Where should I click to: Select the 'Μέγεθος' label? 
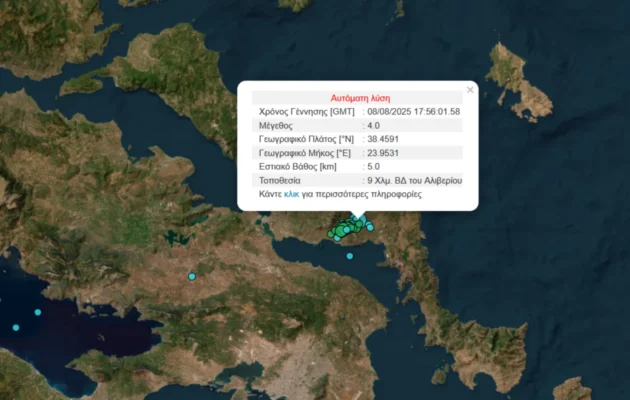click(276, 126)
